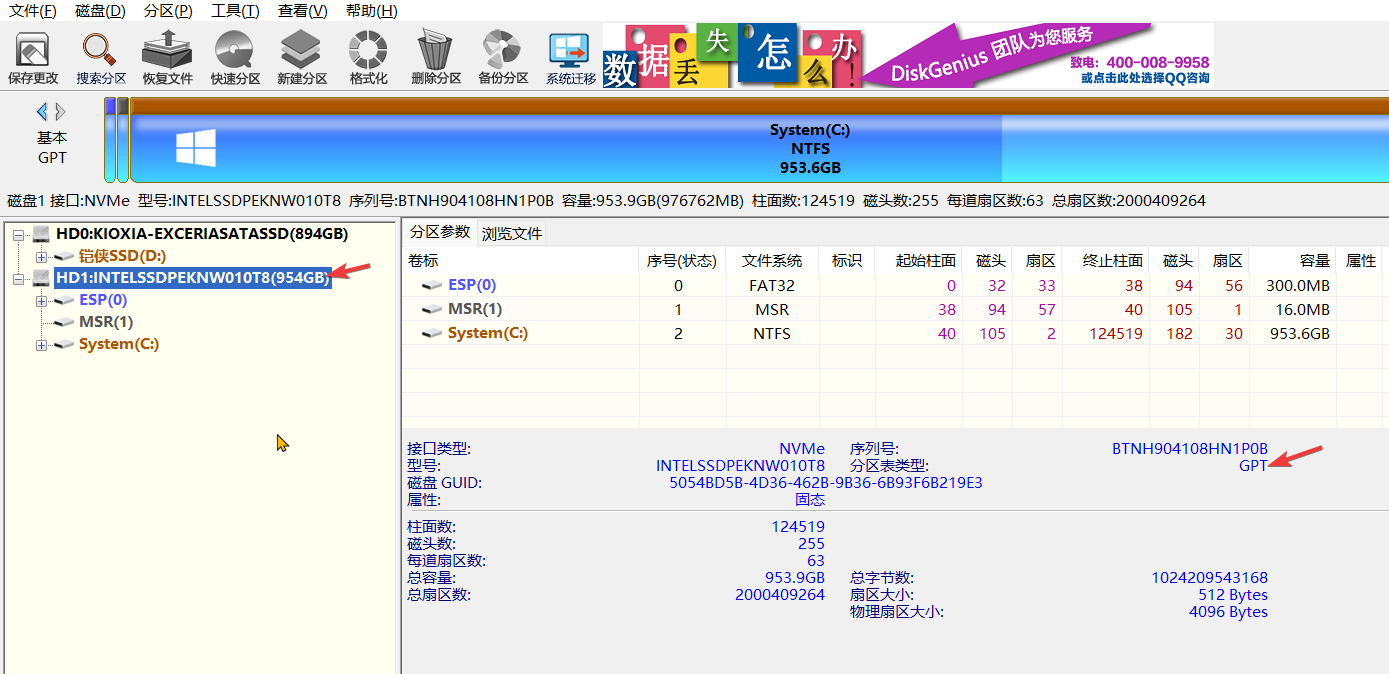
Task: Click the GPT partition table type value
Action: click(1253, 466)
